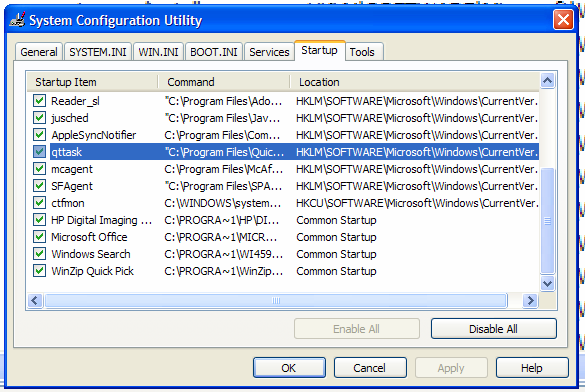Select the SFAgent item name
585x392 pixels.
72,186
